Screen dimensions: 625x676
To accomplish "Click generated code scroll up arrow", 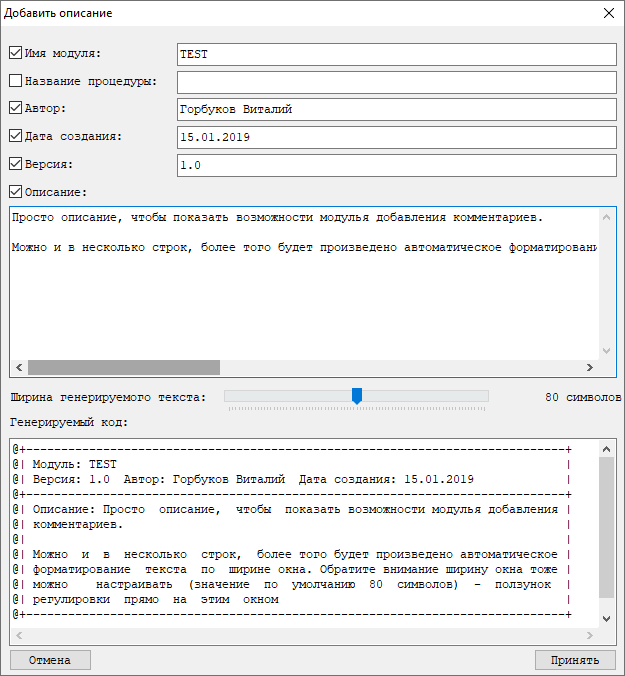I will click(x=606, y=449).
